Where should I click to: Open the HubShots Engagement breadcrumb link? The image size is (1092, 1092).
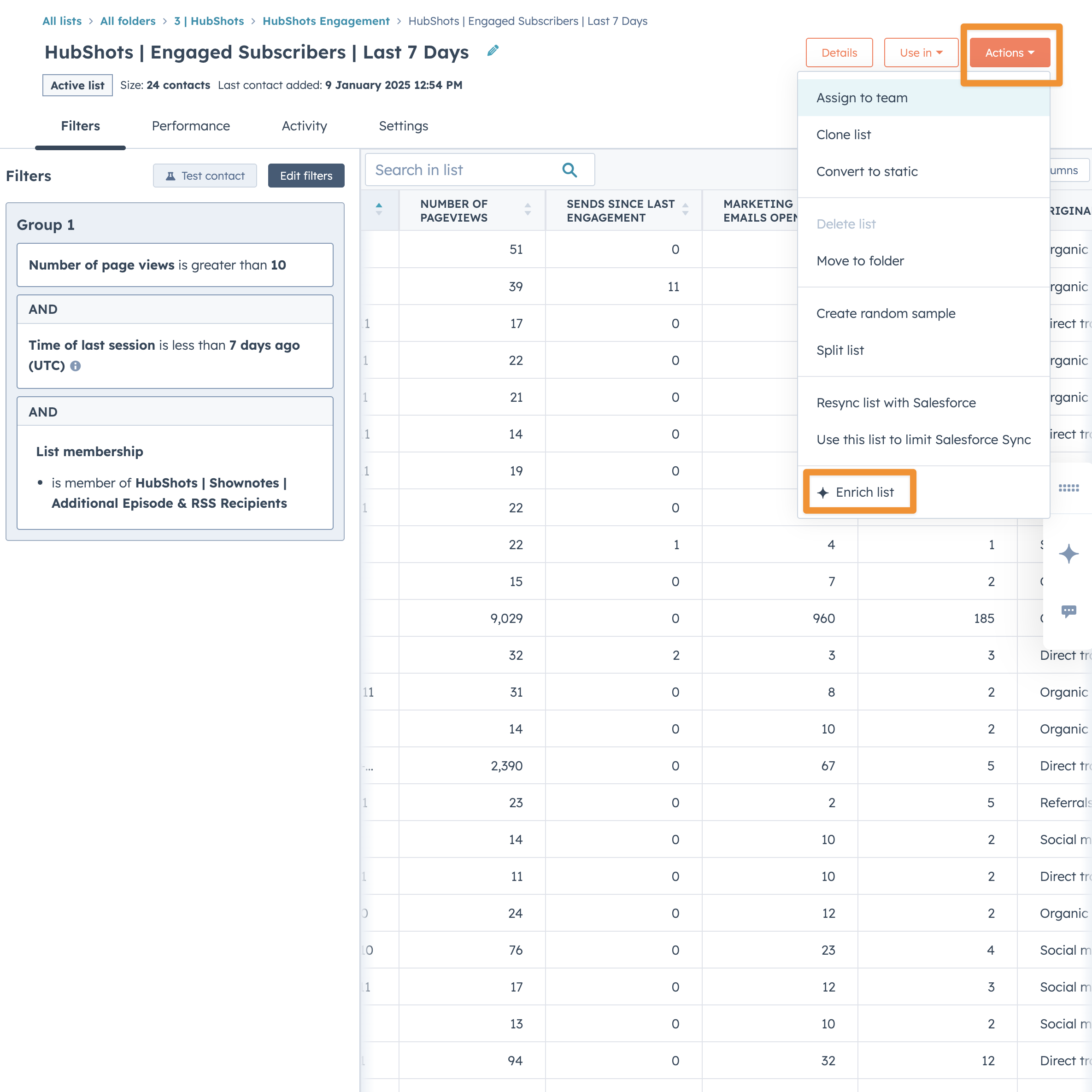(326, 21)
